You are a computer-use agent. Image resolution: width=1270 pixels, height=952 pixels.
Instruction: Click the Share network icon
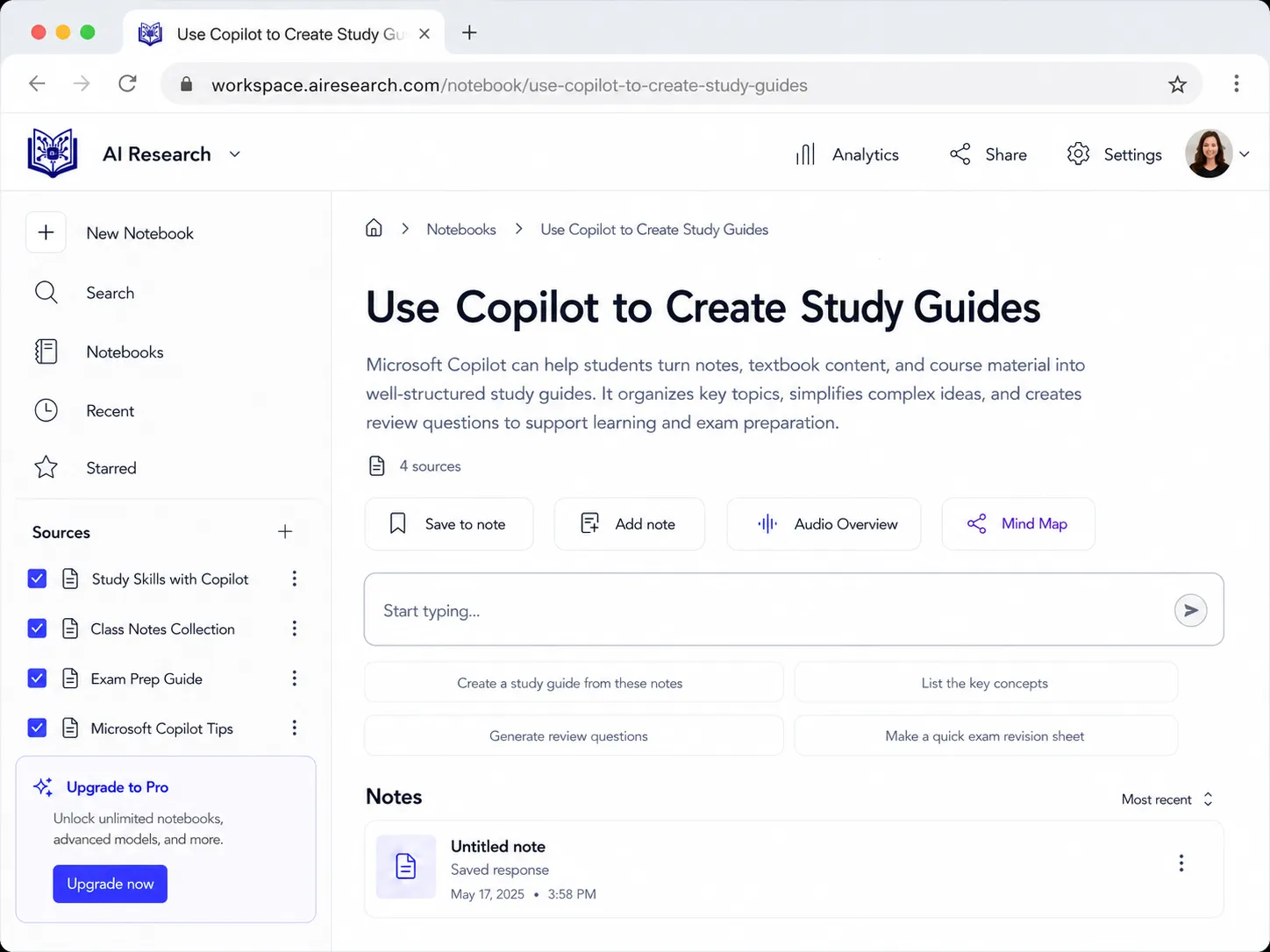tap(960, 155)
